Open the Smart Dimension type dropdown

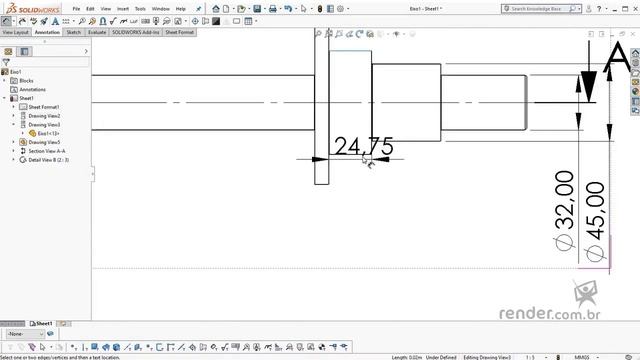click(14, 21)
